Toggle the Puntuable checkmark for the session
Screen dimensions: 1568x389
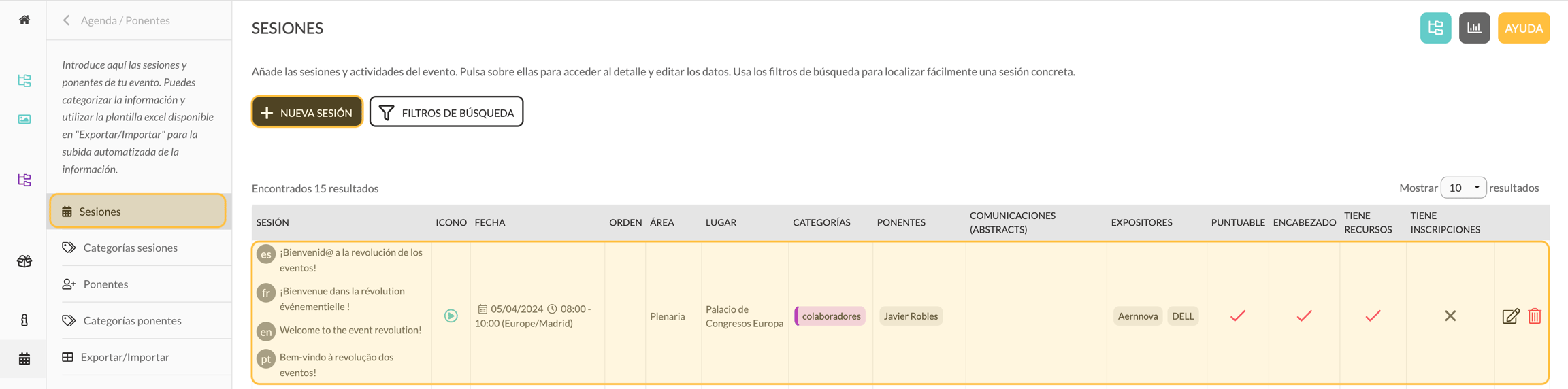[1237, 316]
